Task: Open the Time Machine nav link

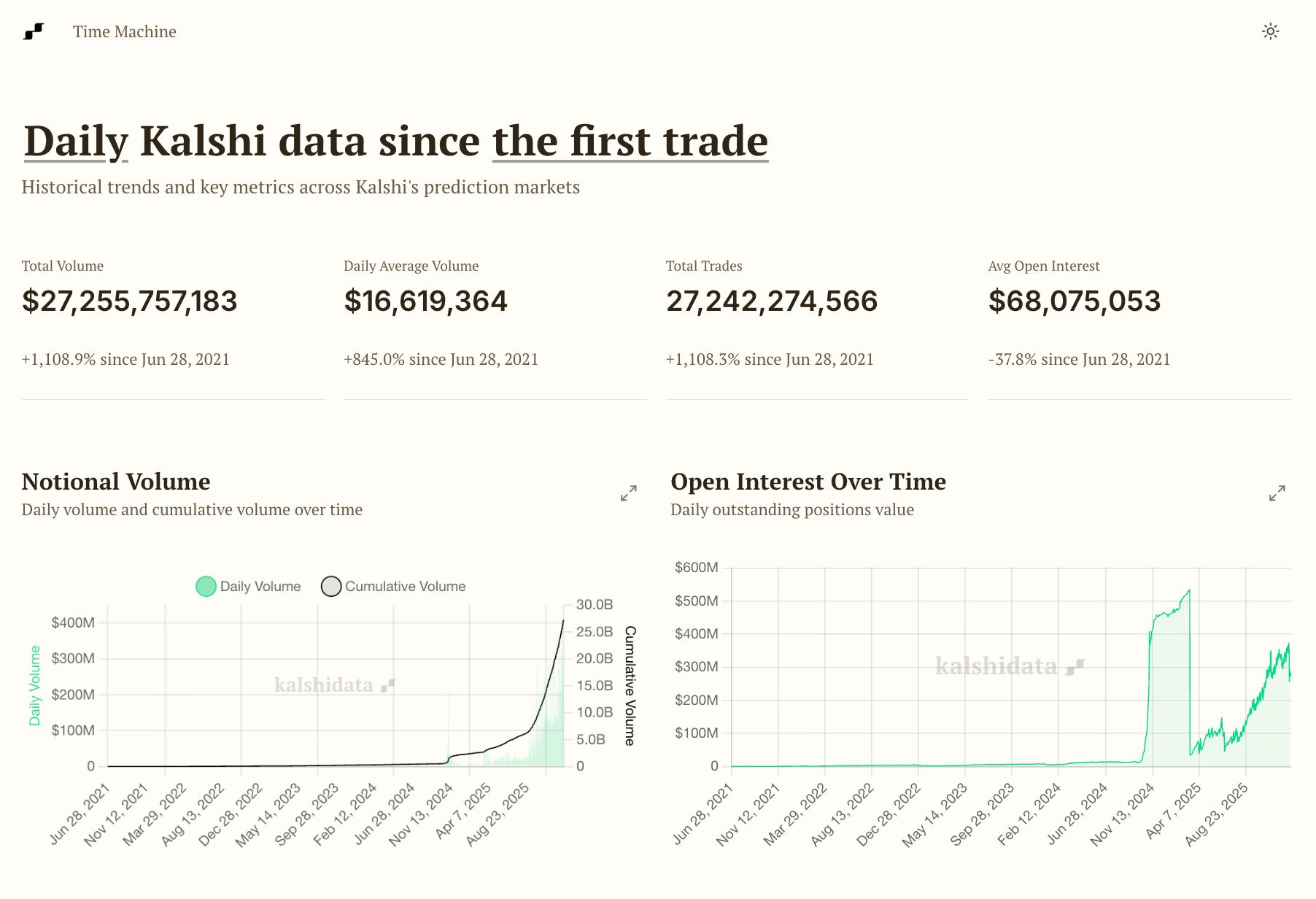Action: (x=125, y=31)
